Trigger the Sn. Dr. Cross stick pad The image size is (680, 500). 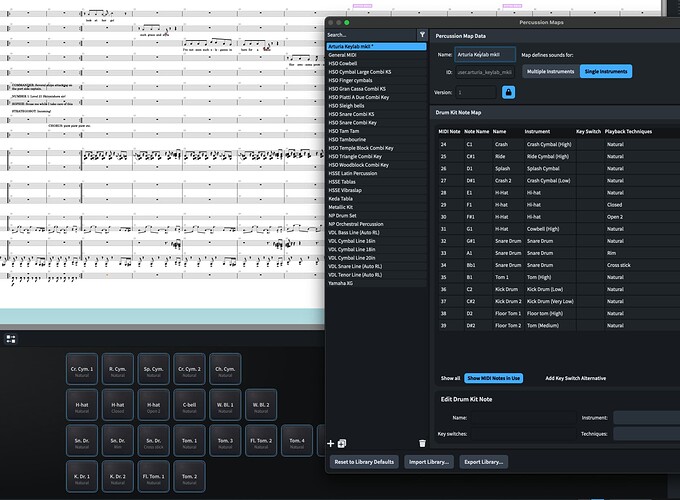point(154,441)
